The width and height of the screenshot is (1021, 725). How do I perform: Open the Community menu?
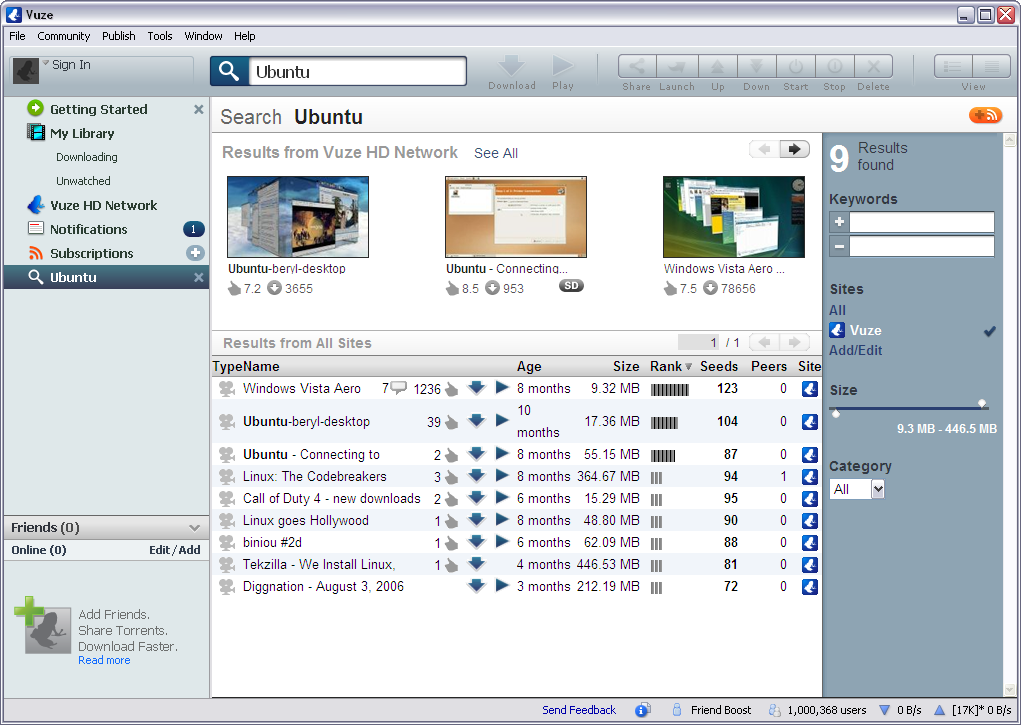coord(64,36)
